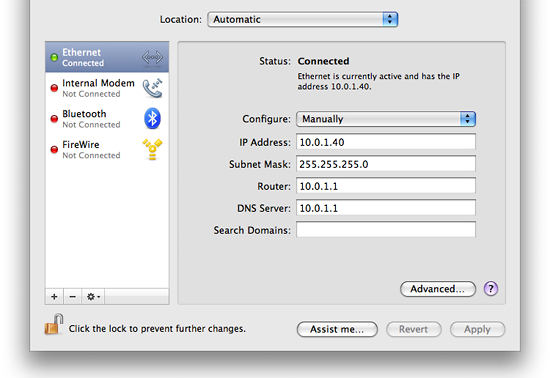
Task: Click the blue Bluetooth icon
Action: click(152, 119)
